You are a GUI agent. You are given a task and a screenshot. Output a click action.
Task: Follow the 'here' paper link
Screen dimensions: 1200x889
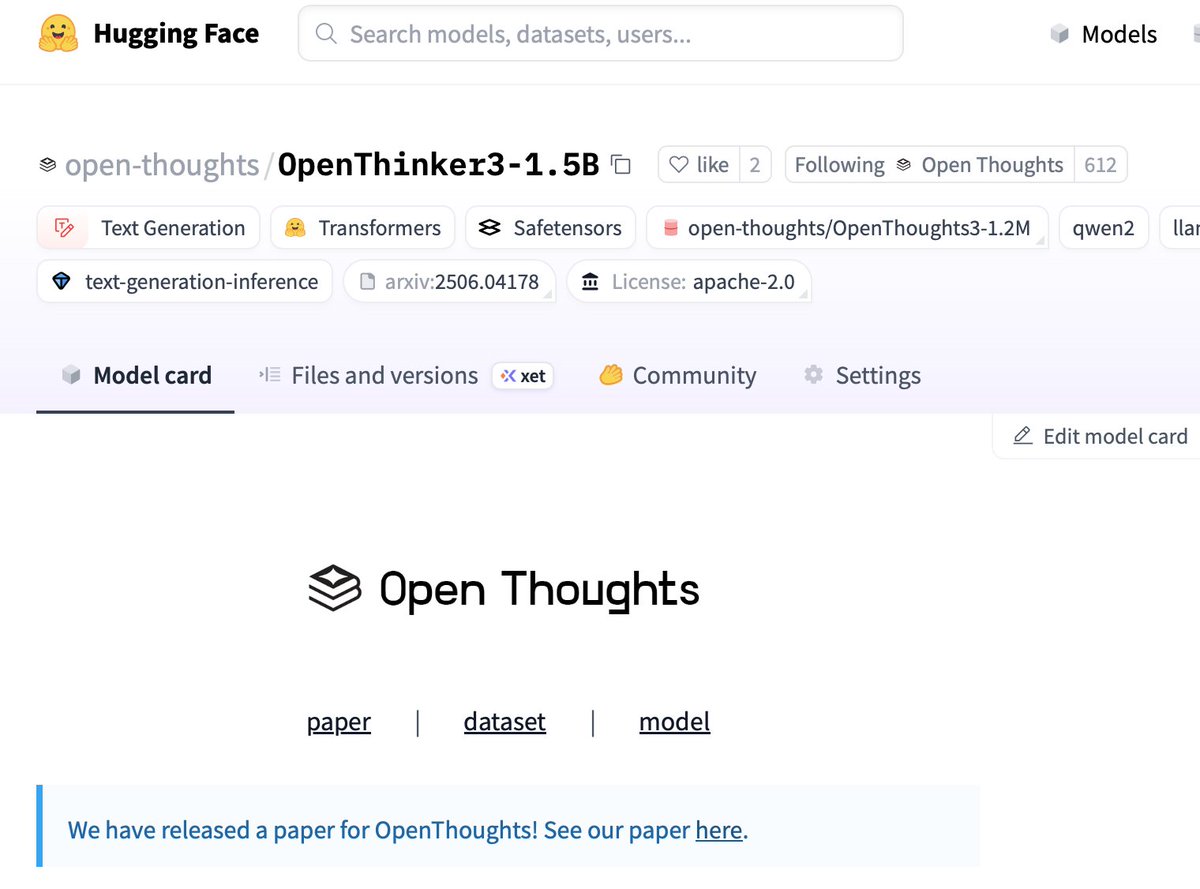tap(719, 830)
